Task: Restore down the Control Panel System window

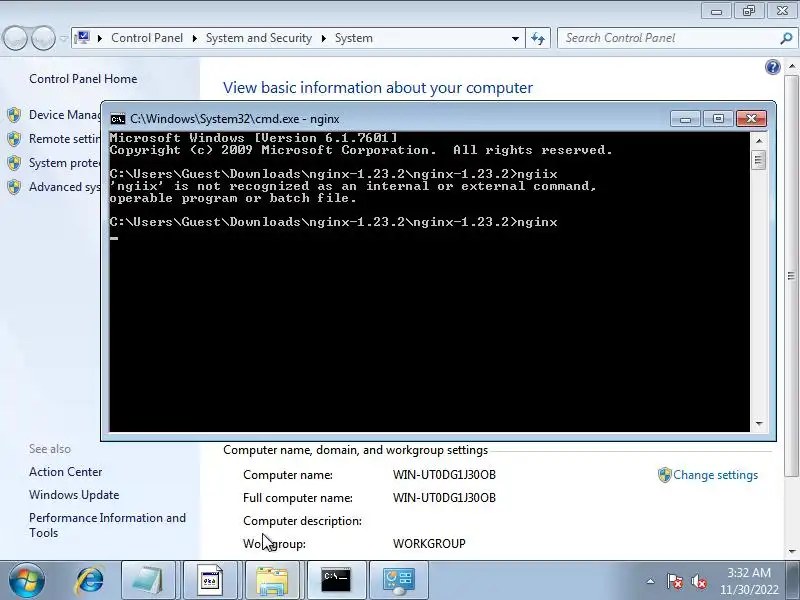Action: click(748, 10)
